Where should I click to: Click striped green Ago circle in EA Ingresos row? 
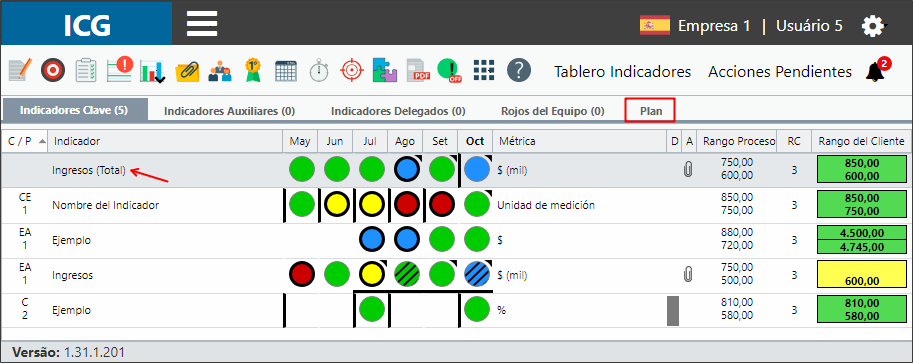(408, 275)
